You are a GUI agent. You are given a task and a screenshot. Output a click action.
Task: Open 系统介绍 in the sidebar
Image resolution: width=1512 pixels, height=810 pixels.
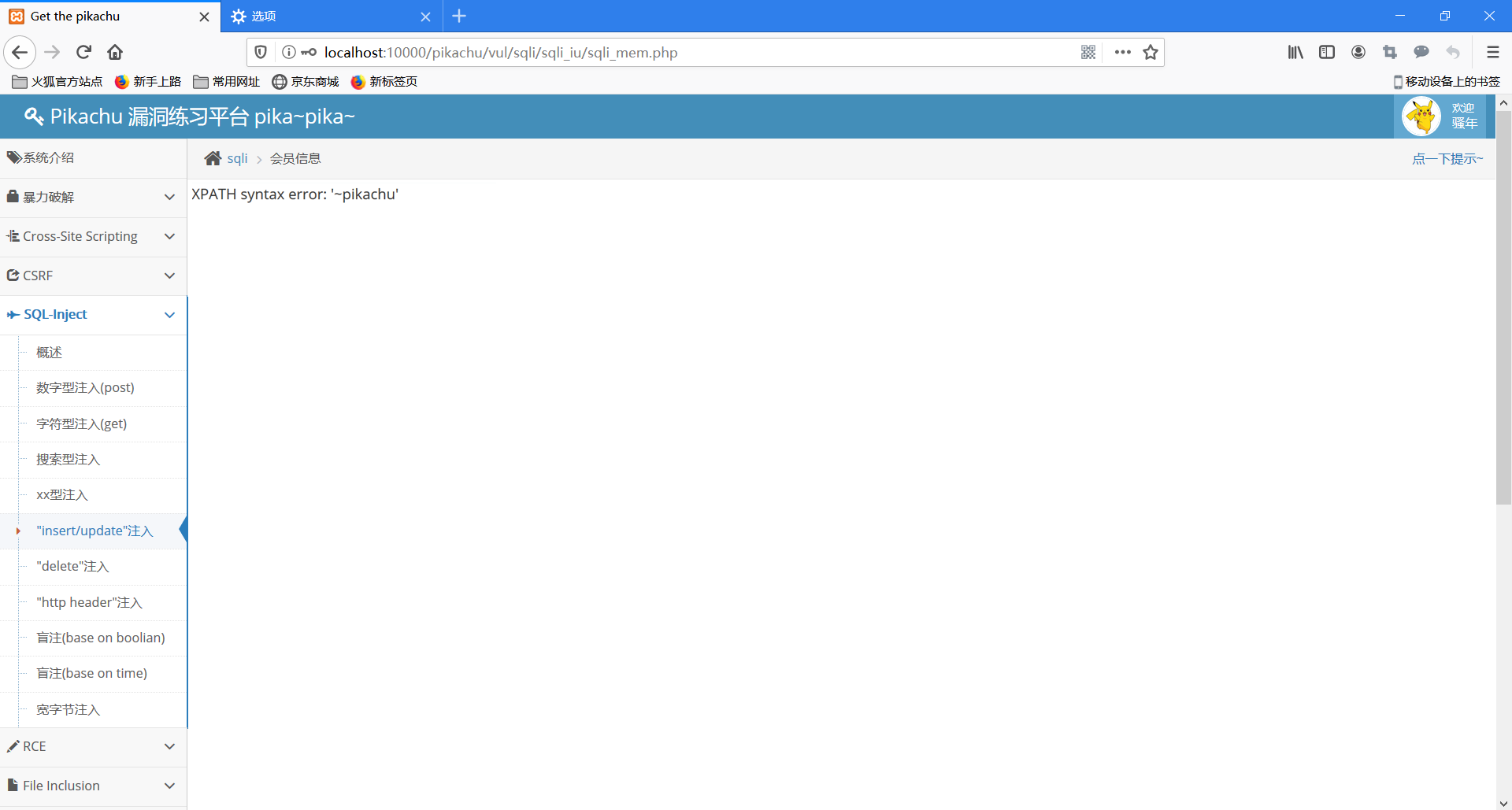tap(93, 157)
